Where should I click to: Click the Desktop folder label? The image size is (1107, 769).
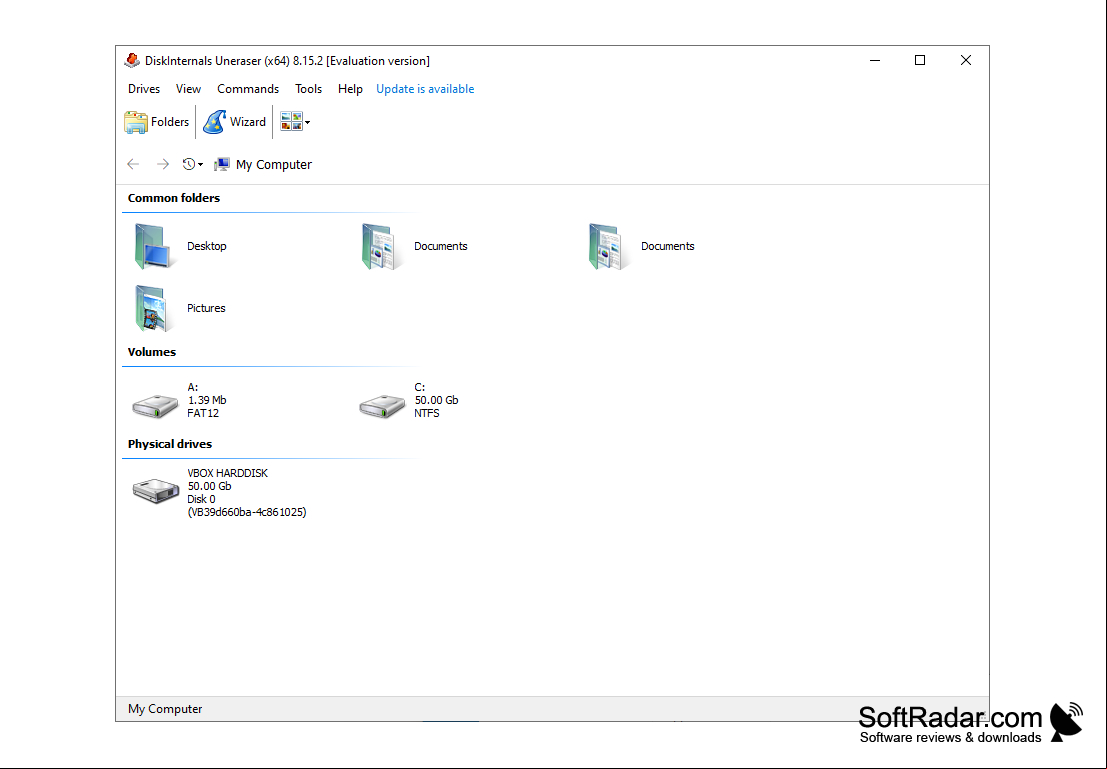207,246
